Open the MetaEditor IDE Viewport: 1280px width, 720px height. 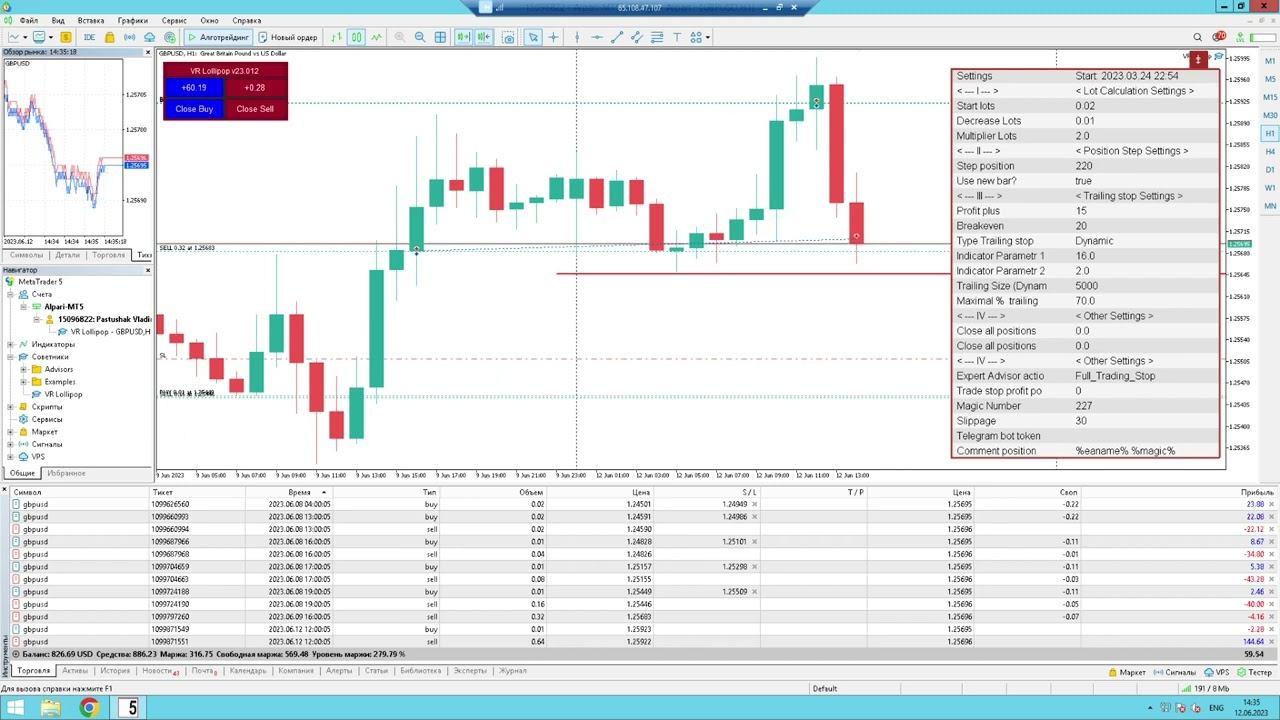click(89, 37)
